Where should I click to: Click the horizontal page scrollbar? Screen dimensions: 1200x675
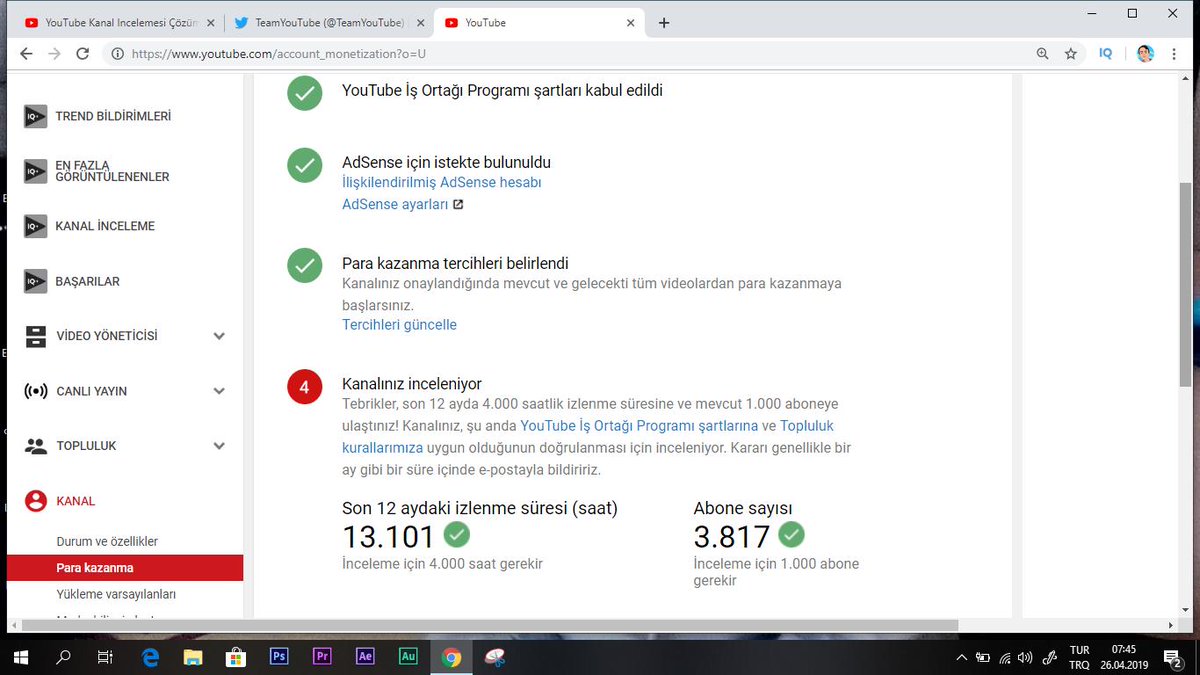(492, 625)
